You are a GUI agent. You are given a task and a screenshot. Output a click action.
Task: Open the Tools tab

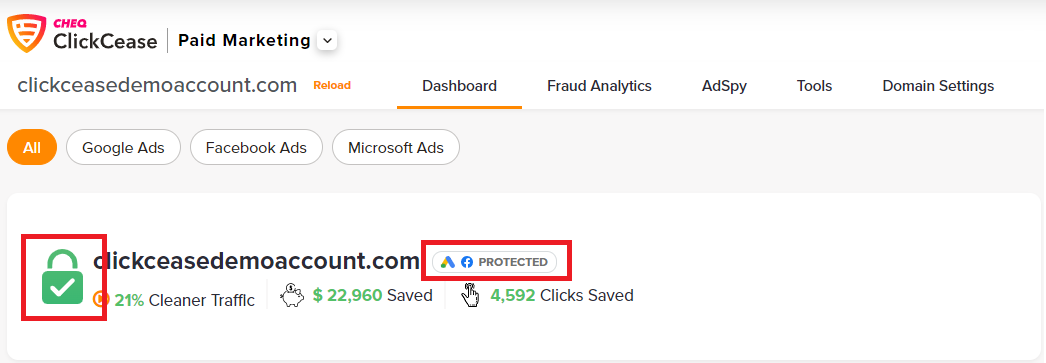pos(815,86)
